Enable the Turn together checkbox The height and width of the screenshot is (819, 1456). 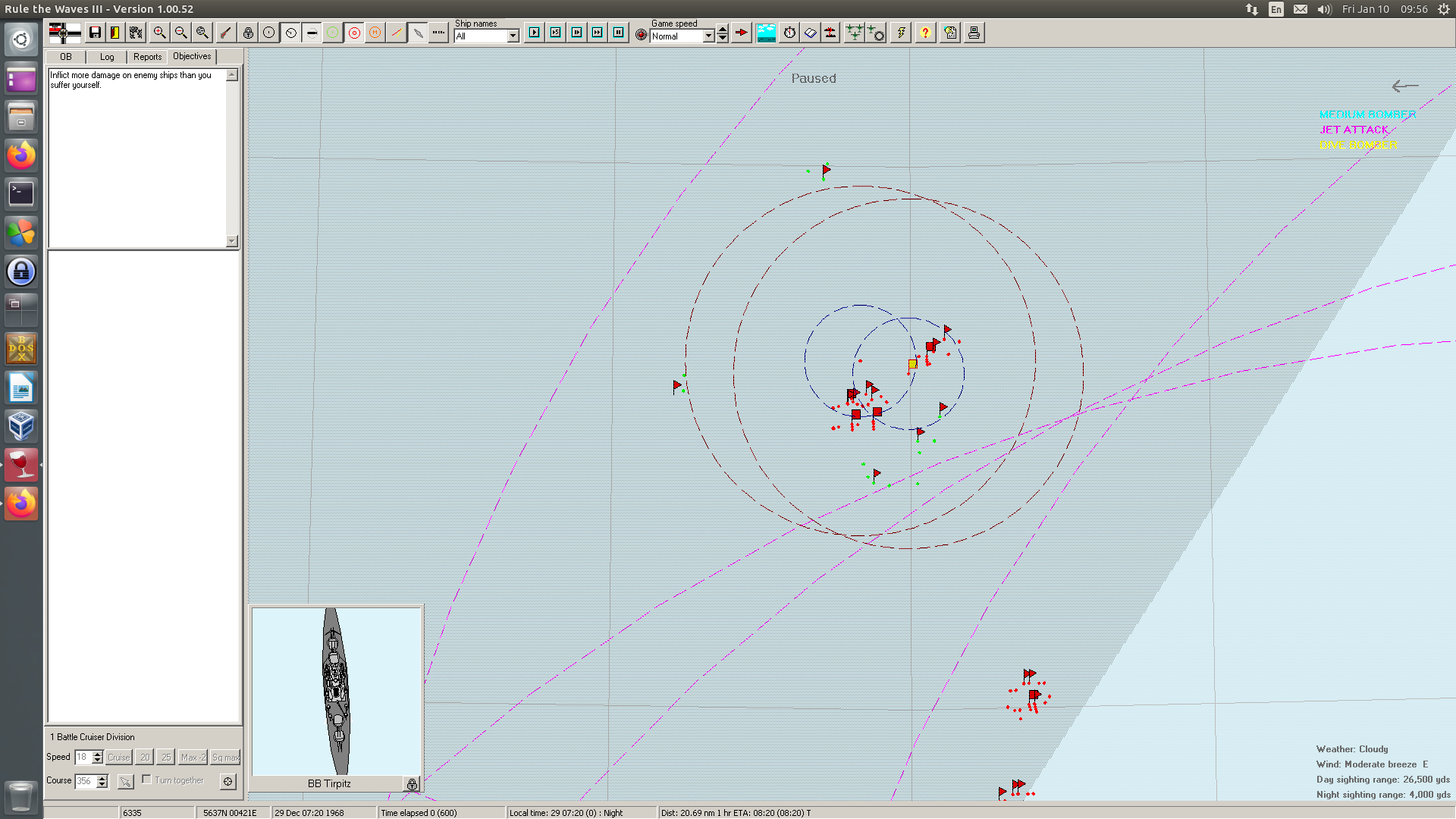point(147,780)
